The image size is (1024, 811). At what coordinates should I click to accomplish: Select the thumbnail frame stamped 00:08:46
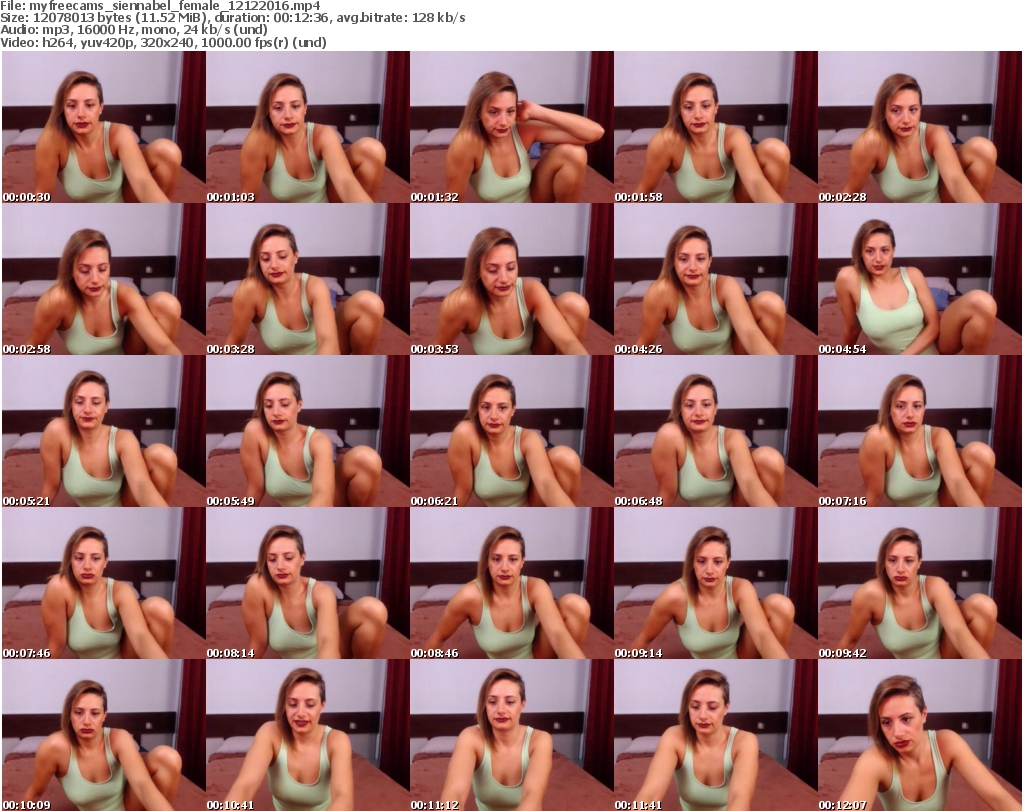tap(512, 583)
